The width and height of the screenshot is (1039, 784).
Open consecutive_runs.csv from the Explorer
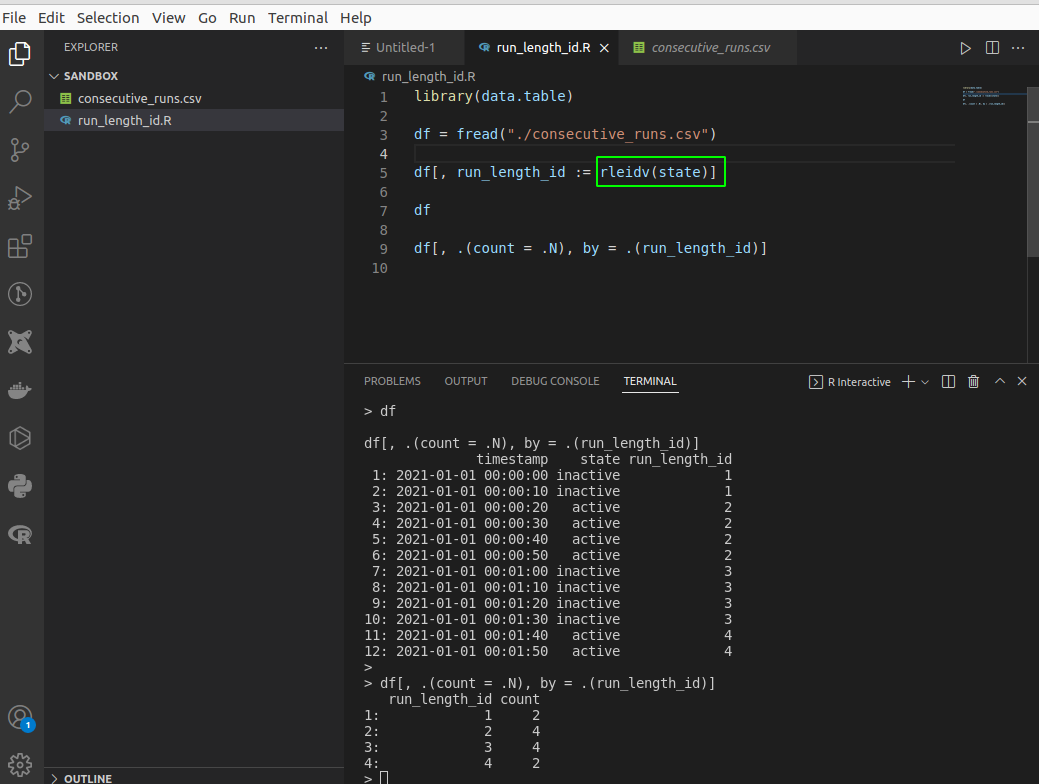coord(139,98)
